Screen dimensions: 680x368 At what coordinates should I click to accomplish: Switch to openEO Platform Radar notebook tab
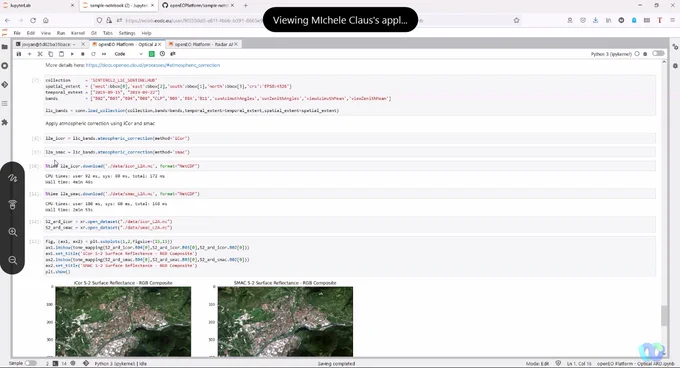coord(203,44)
